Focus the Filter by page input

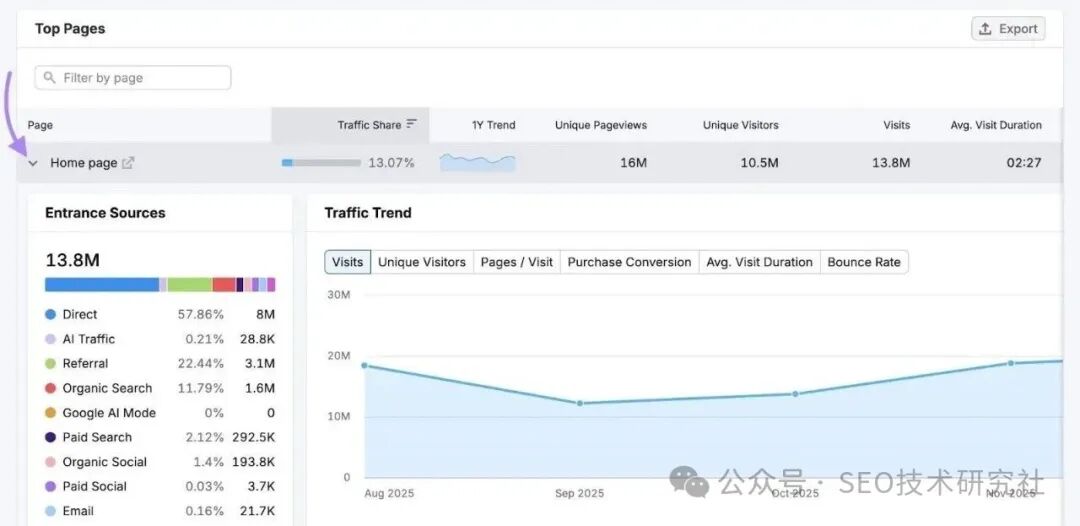click(140, 78)
